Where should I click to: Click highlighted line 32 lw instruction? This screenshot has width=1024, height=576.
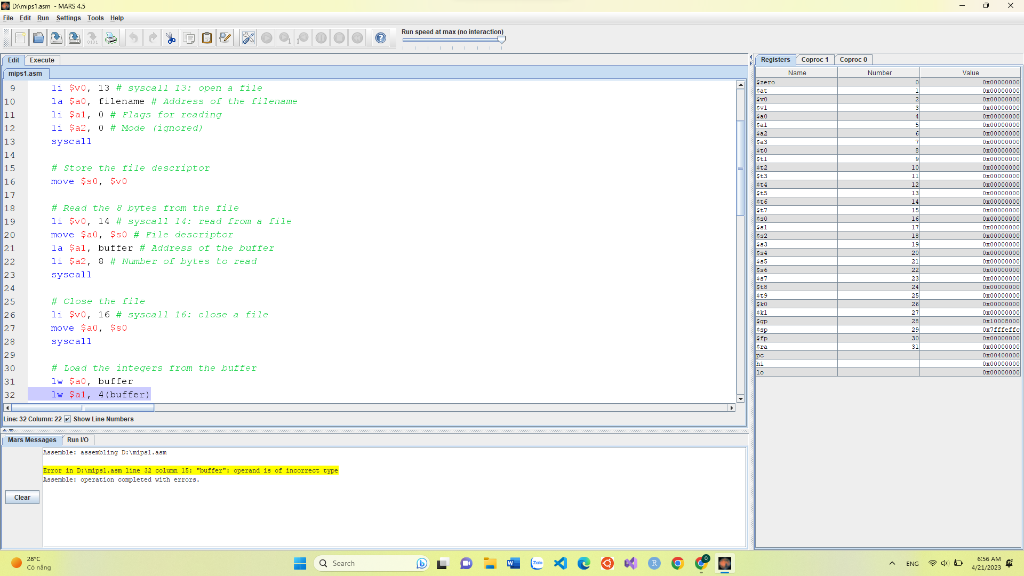tap(101, 394)
